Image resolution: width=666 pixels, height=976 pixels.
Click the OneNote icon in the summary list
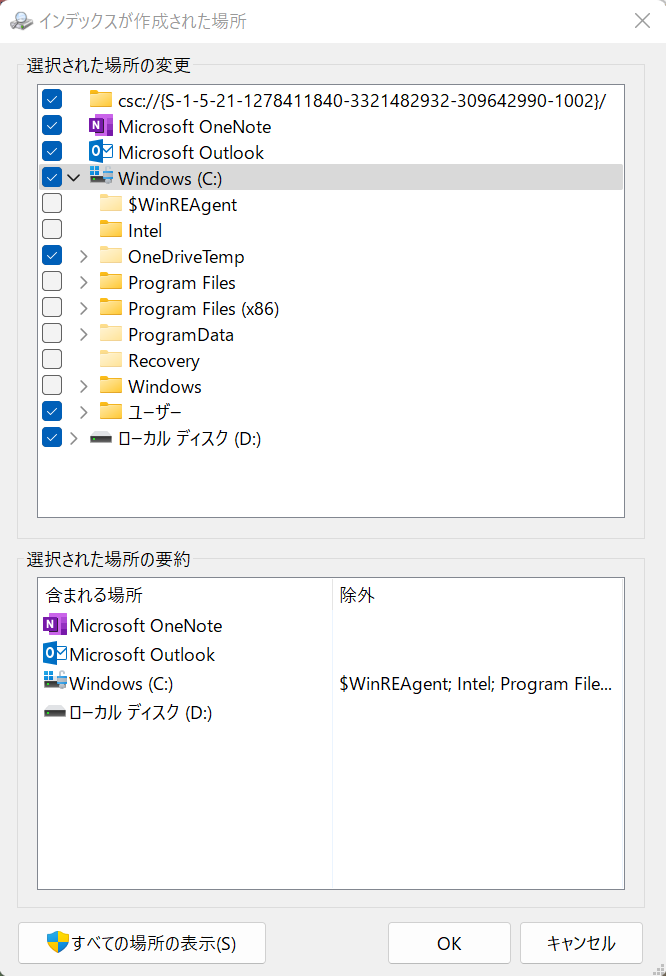(55, 624)
